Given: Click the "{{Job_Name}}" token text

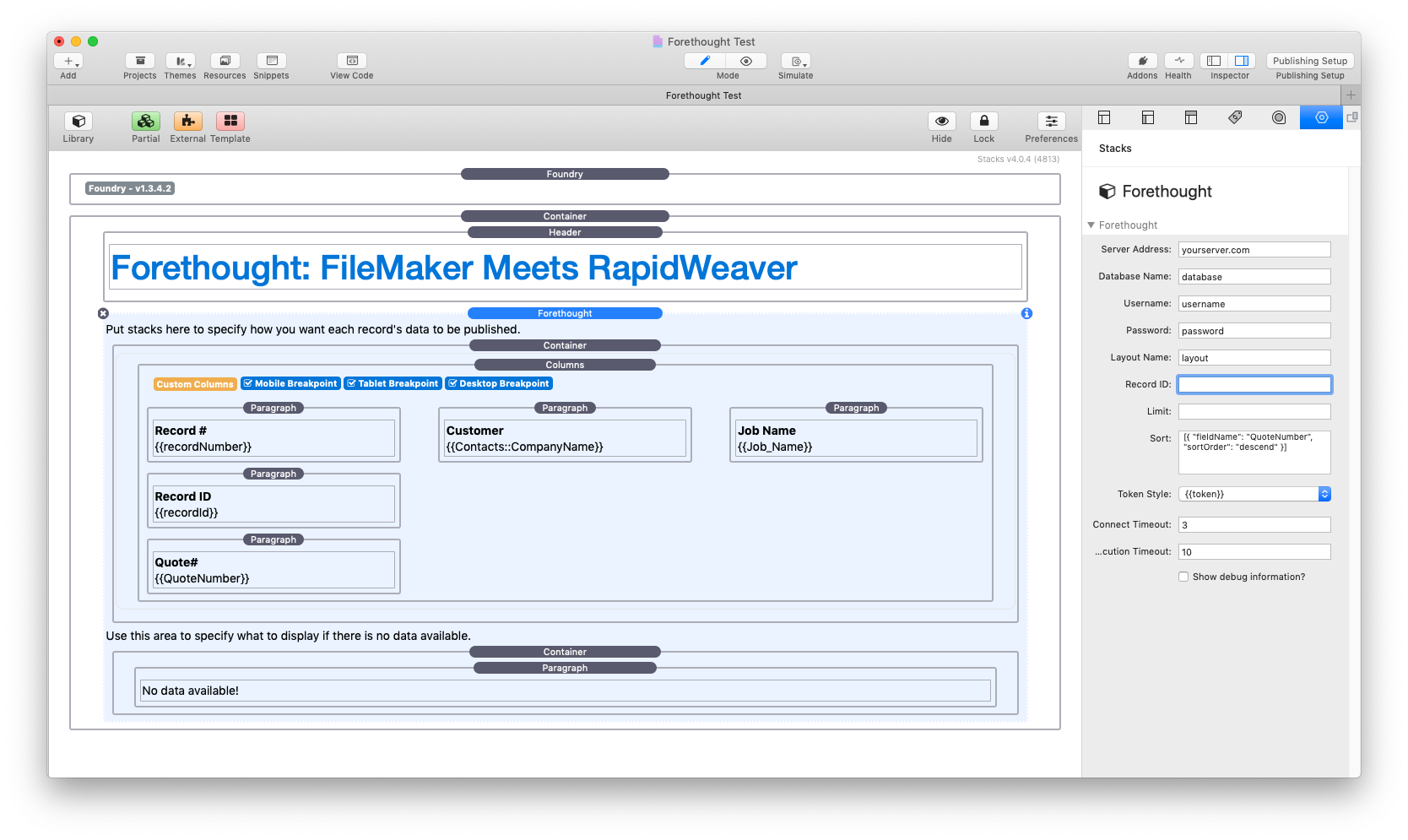Looking at the screenshot, I should coord(775,447).
